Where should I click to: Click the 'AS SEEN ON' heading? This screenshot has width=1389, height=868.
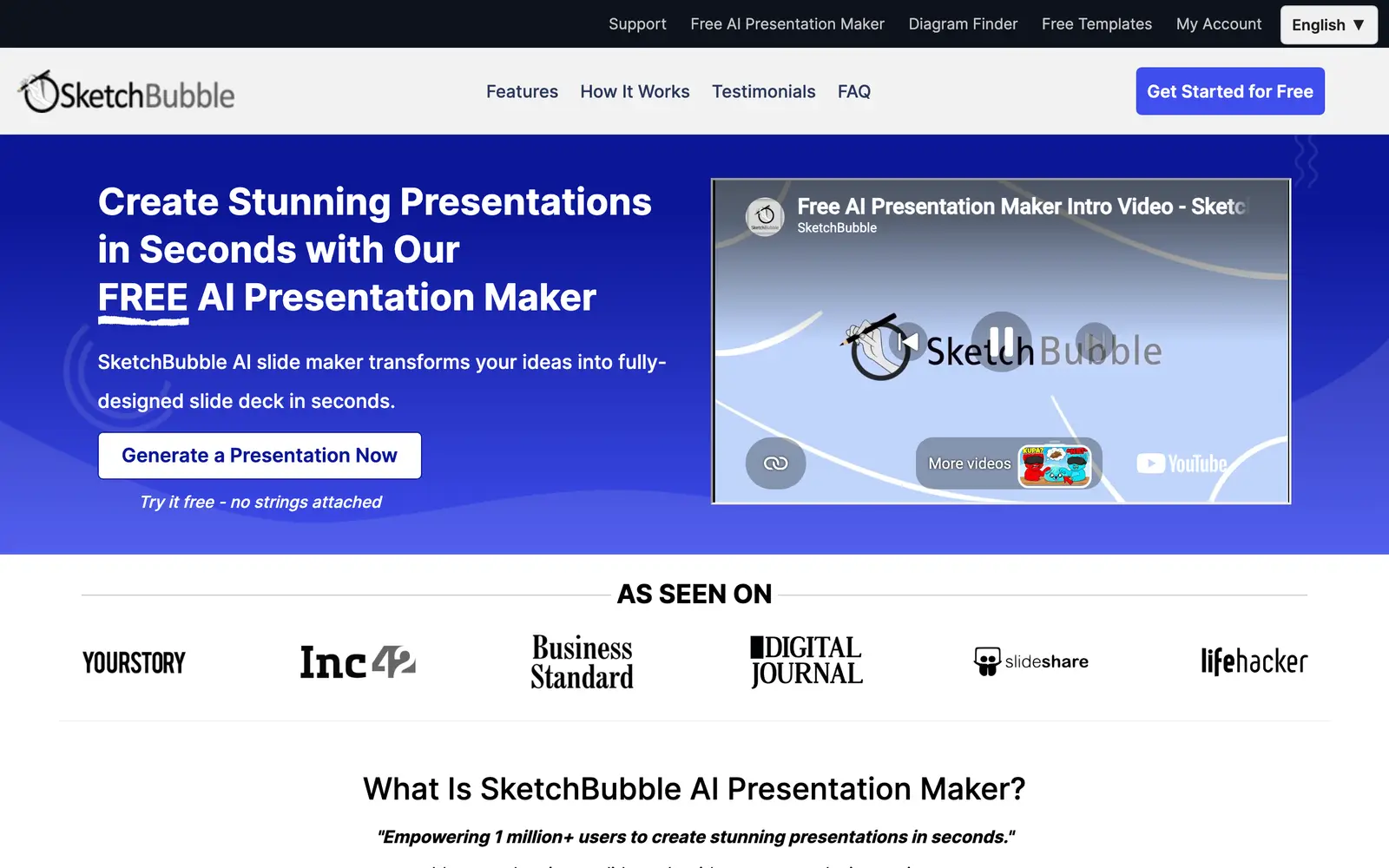(694, 594)
